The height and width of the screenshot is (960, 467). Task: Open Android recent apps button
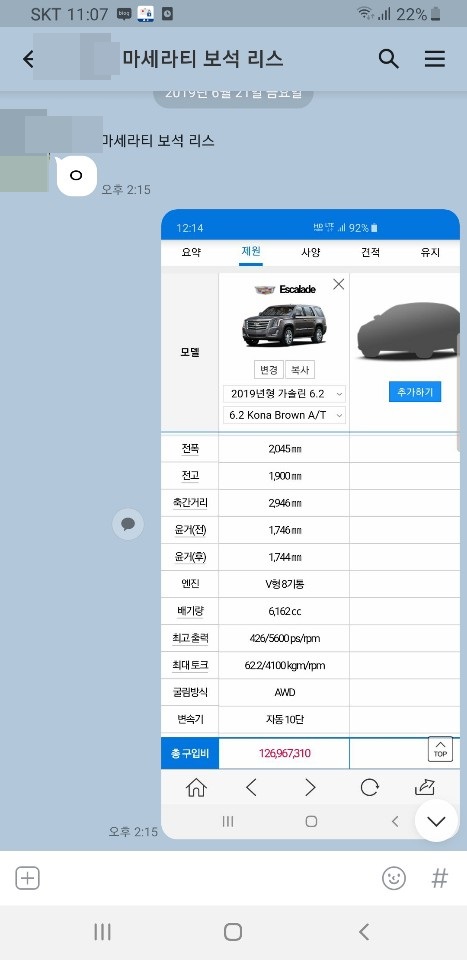(x=102, y=932)
